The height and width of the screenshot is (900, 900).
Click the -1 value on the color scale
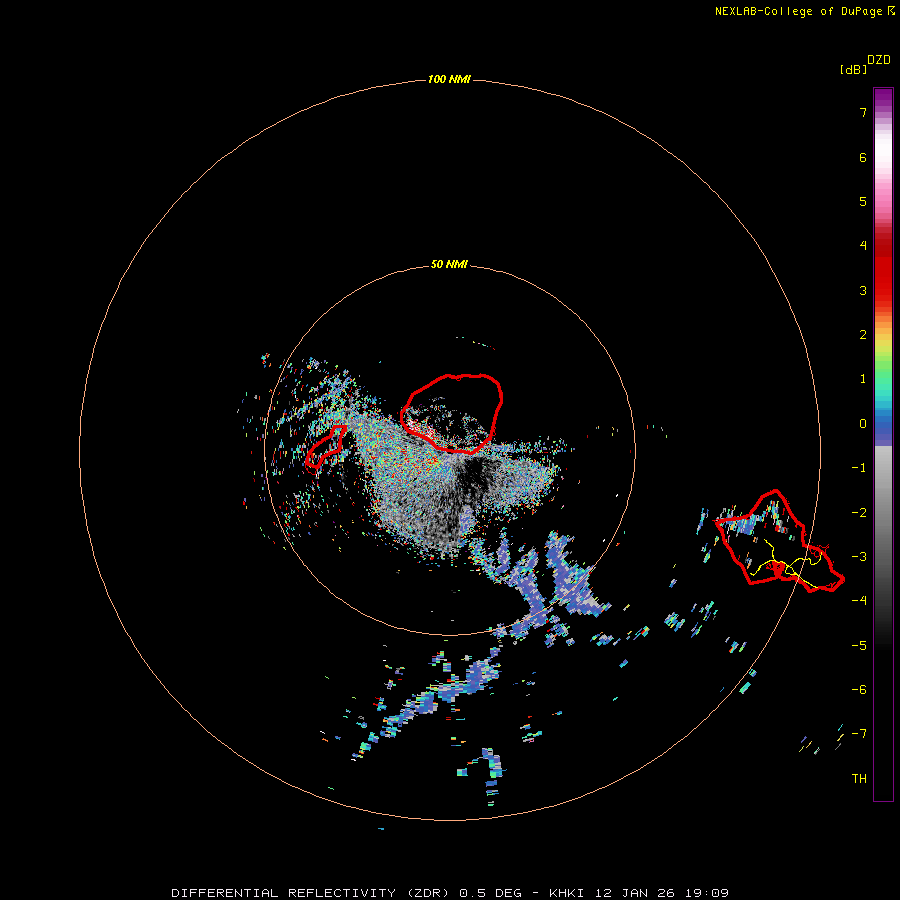pos(859,468)
